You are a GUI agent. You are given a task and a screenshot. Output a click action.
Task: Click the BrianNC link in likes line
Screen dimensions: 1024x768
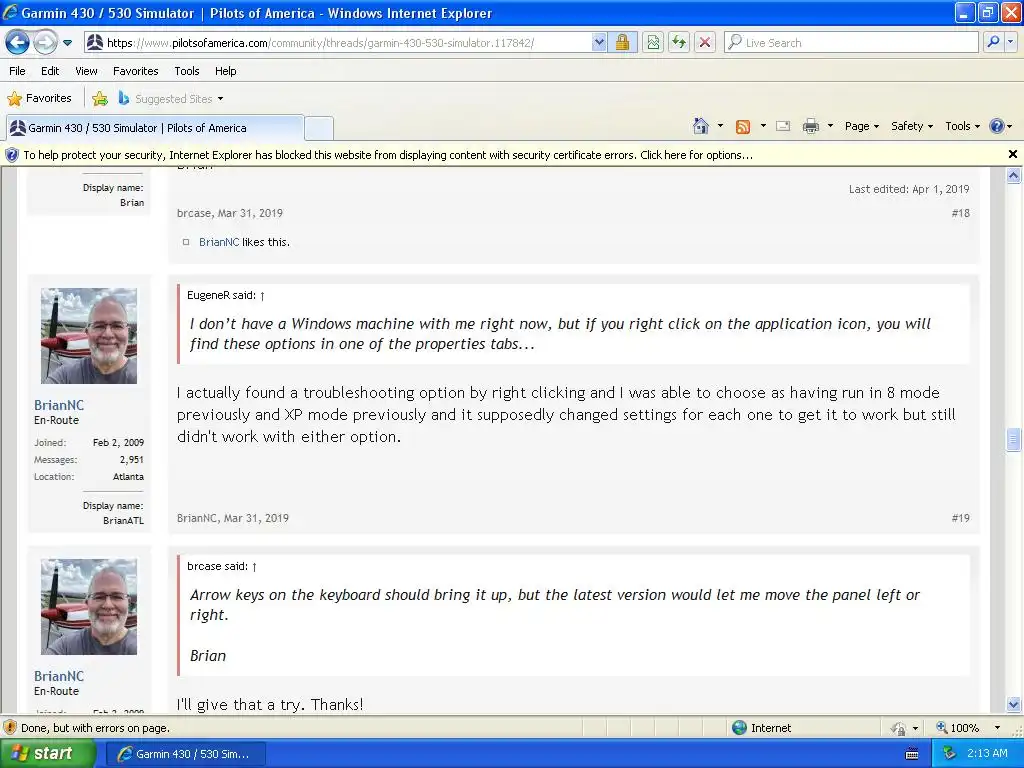coord(219,242)
